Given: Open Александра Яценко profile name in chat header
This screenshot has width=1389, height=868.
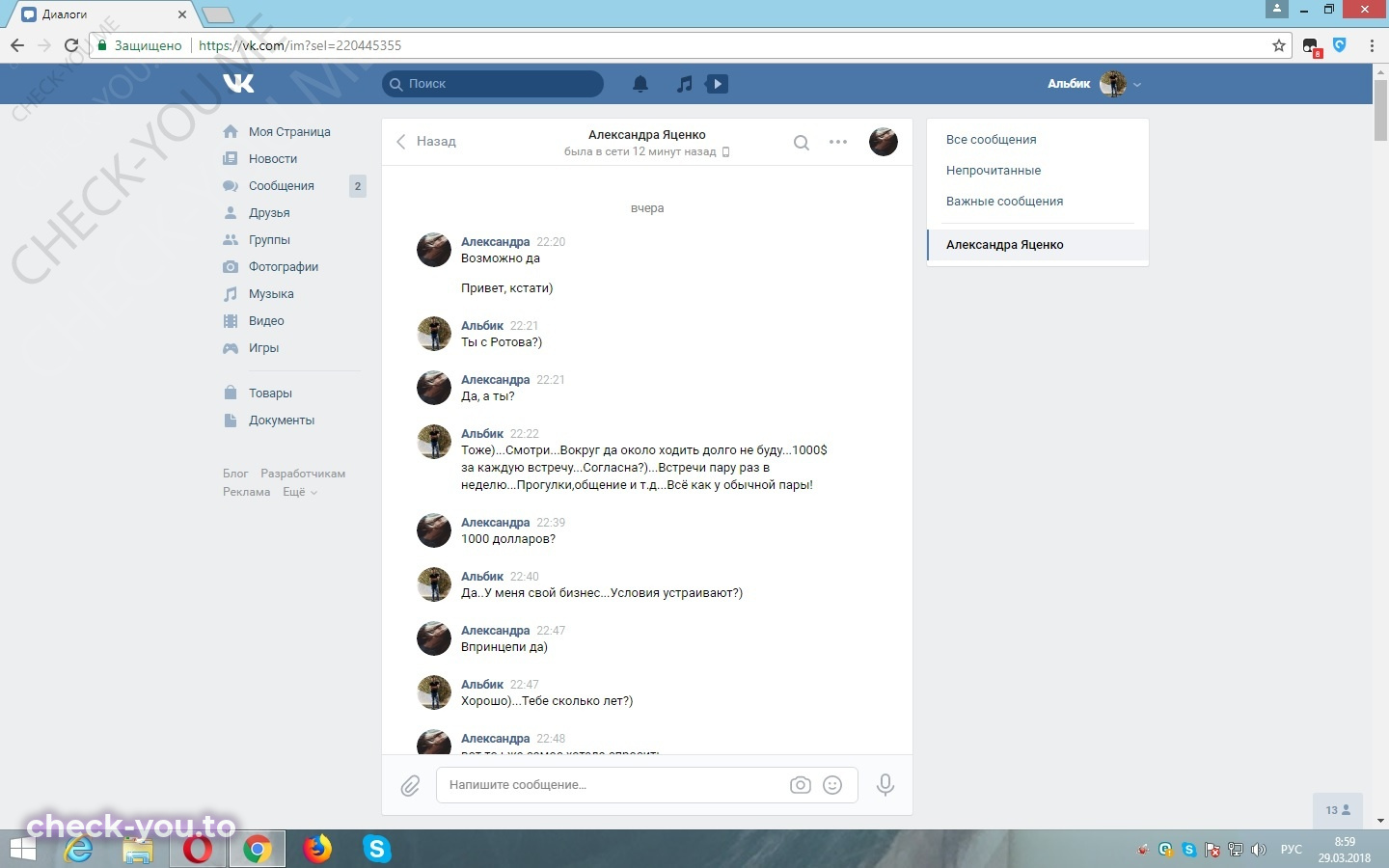Looking at the screenshot, I should tap(647, 135).
